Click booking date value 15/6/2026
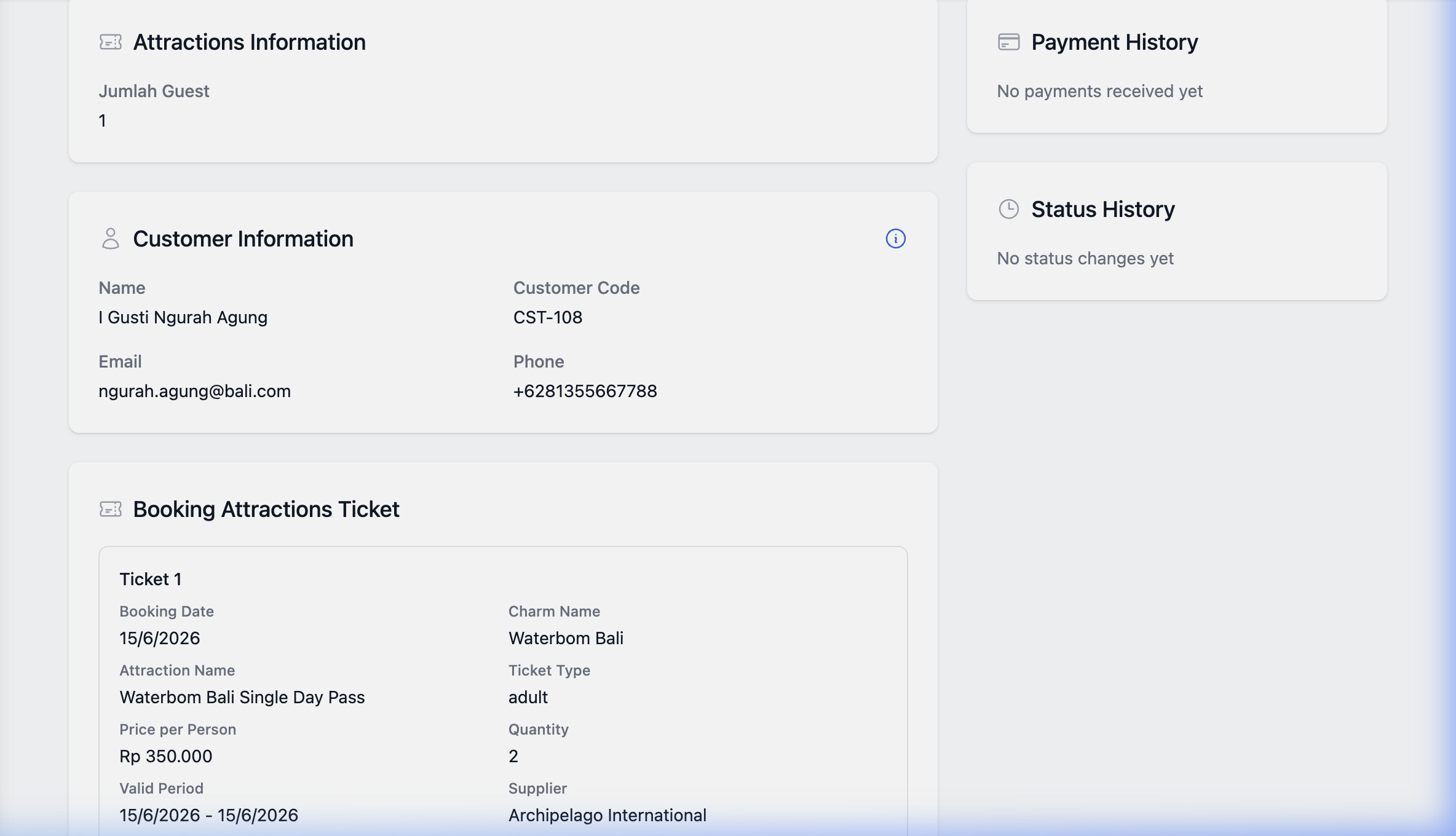This screenshot has height=836, width=1456. 159,638
